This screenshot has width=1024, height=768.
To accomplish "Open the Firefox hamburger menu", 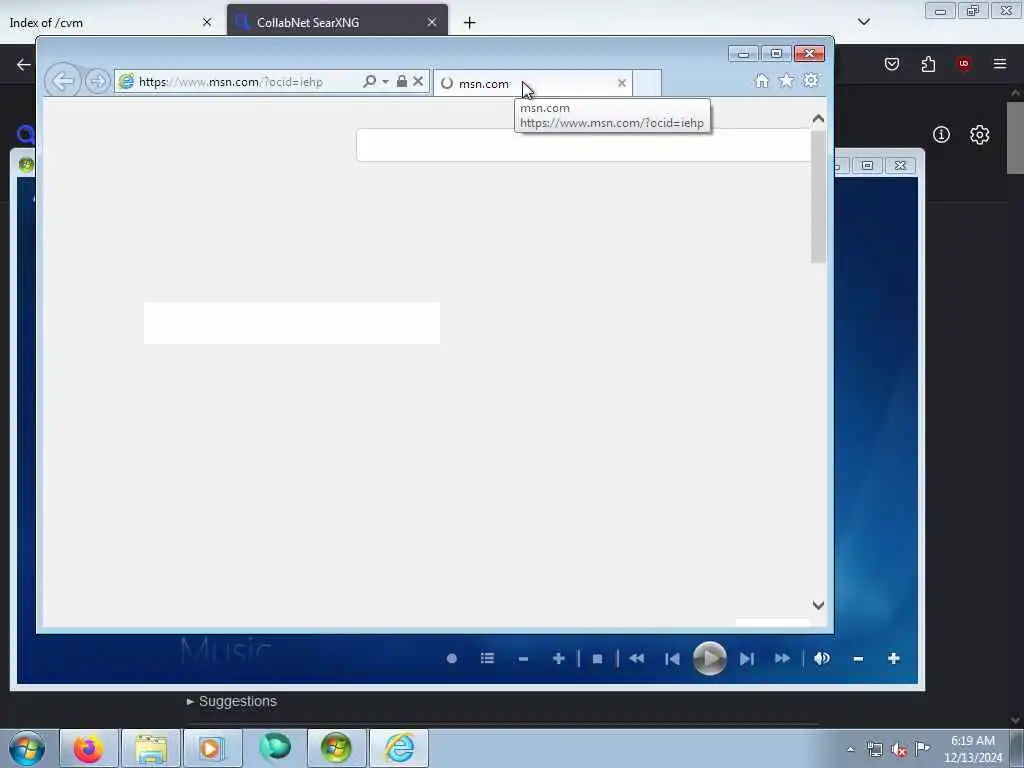I will tap(999, 64).
